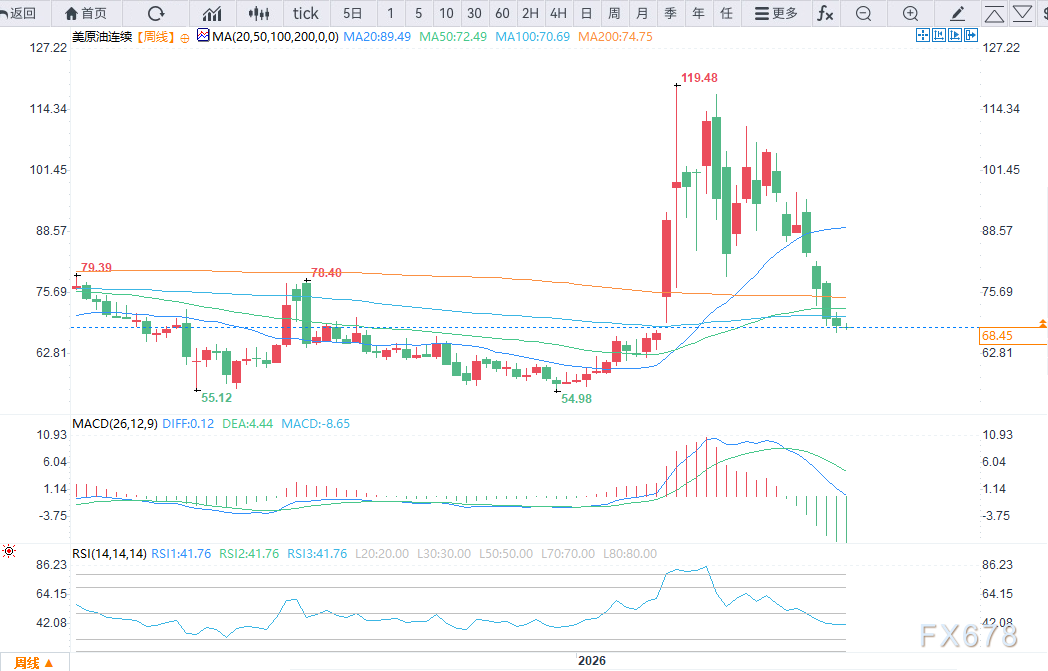Click the downward triangle toolbar icon
The image size is (1048, 671).
pos(1023,13)
